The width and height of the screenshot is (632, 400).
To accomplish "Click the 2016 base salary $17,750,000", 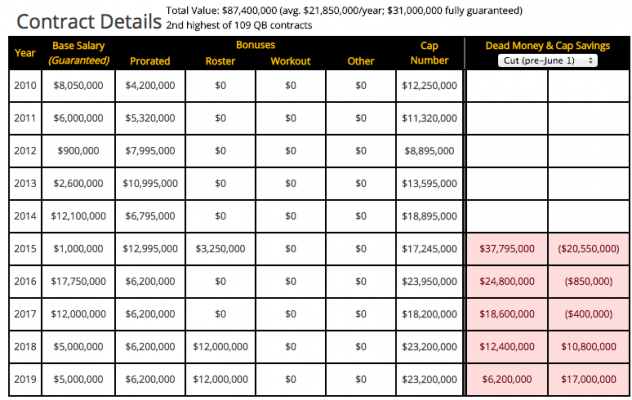I will pos(78,281).
